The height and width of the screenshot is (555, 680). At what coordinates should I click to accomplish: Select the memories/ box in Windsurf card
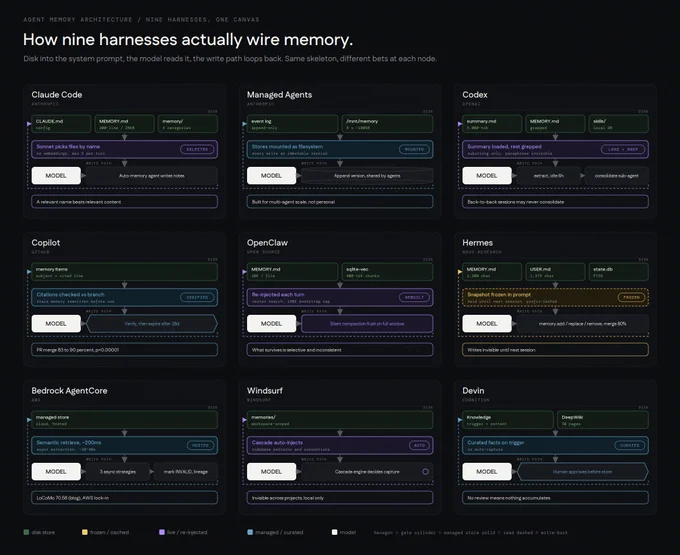(340, 420)
